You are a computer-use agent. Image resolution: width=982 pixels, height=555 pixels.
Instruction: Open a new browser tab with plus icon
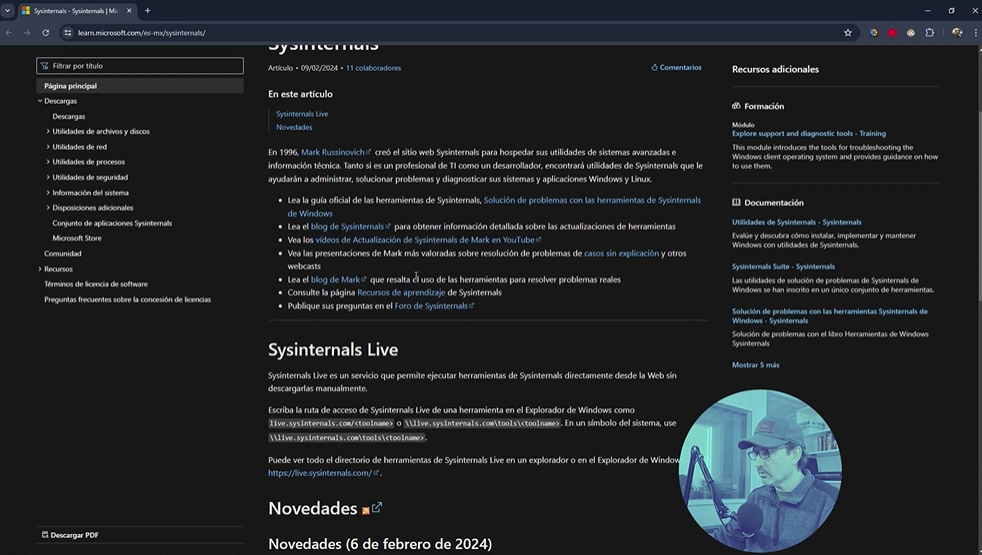pyautogui.click(x=147, y=11)
